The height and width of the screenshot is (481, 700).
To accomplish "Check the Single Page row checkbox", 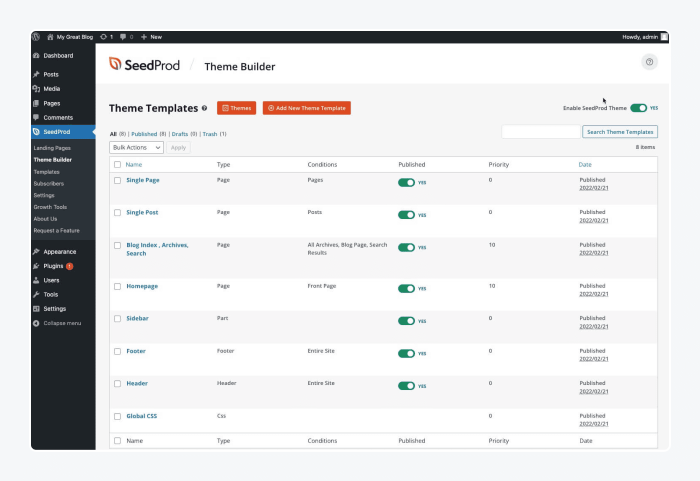I will pos(117,180).
